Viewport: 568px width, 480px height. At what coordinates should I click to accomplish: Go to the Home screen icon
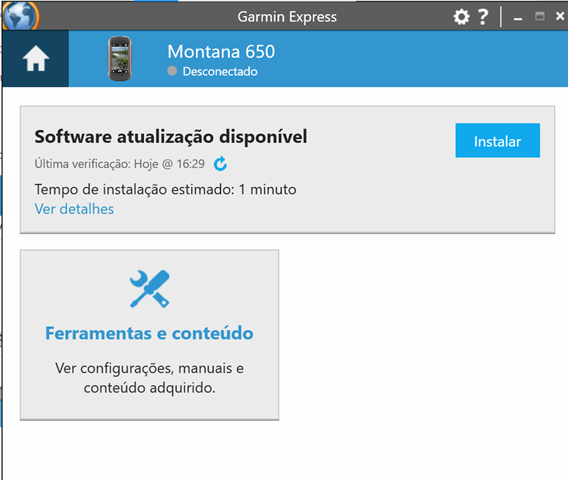click(x=36, y=58)
